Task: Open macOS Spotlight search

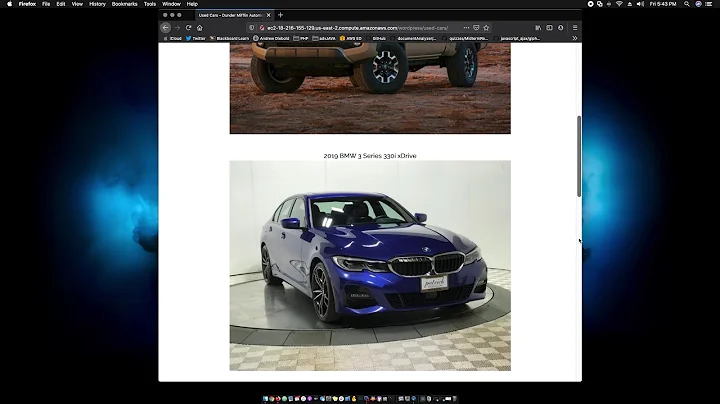Action: (686, 4)
